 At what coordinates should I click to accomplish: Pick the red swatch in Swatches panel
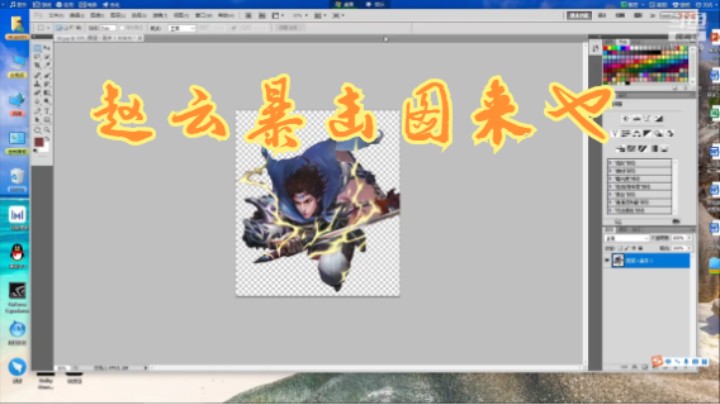pyautogui.click(x=606, y=49)
